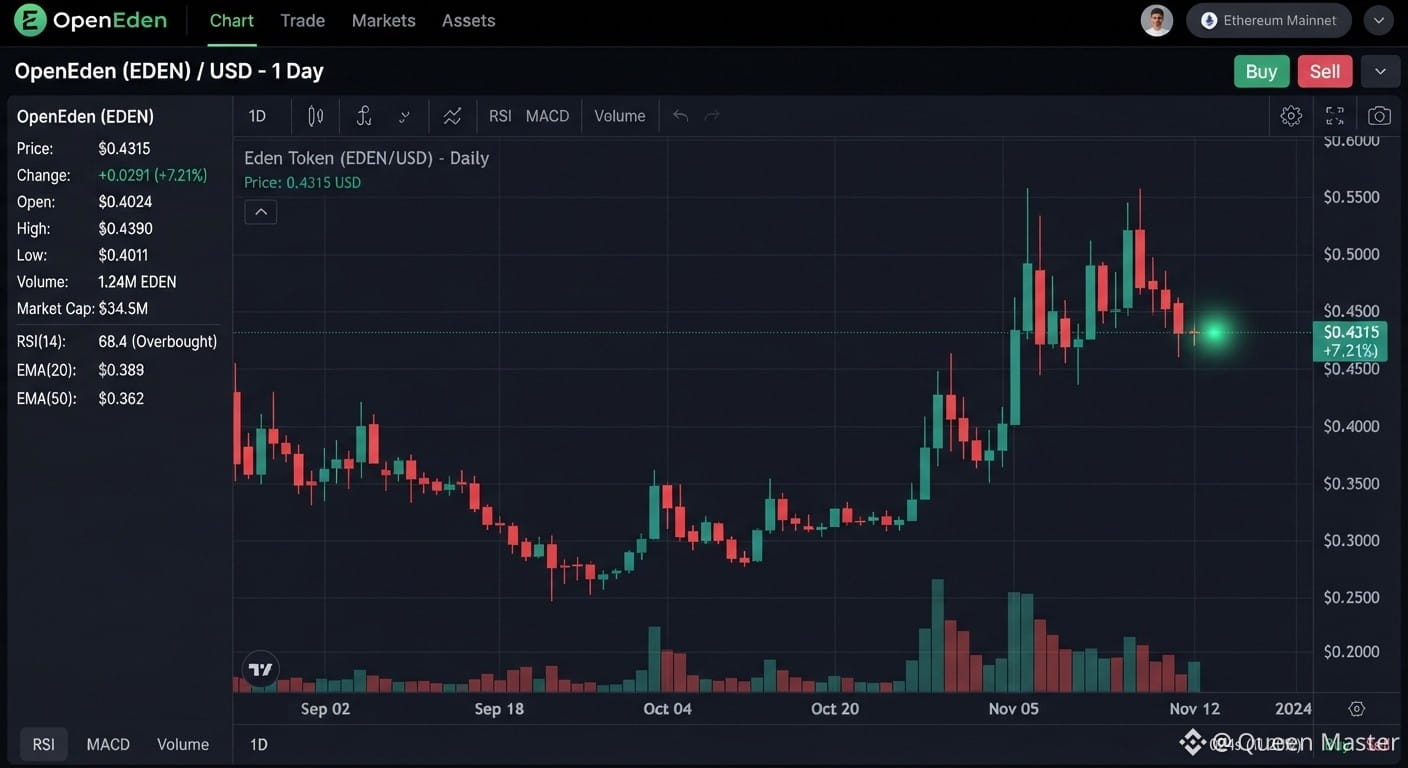Click the OpenEden (EDEN) sidebar heading
Viewport: 1408px width, 768px height.
(x=86, y=117)
